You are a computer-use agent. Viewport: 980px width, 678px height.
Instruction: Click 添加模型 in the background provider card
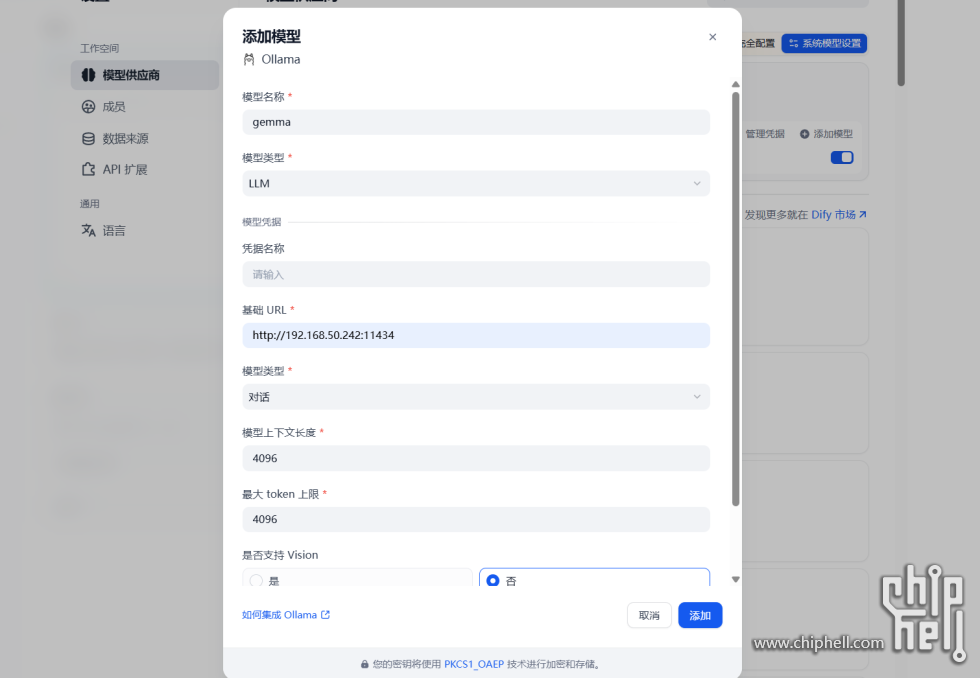[826, 134]
